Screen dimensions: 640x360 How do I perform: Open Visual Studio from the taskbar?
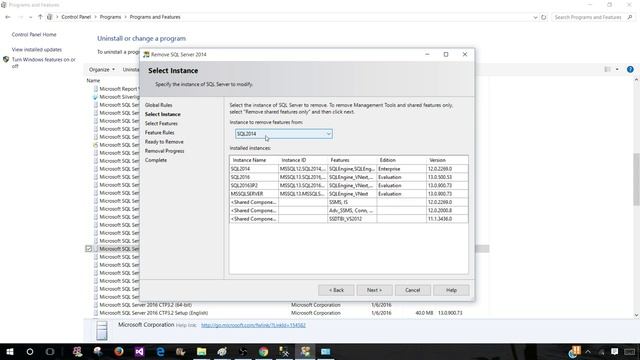pos(139,351)
